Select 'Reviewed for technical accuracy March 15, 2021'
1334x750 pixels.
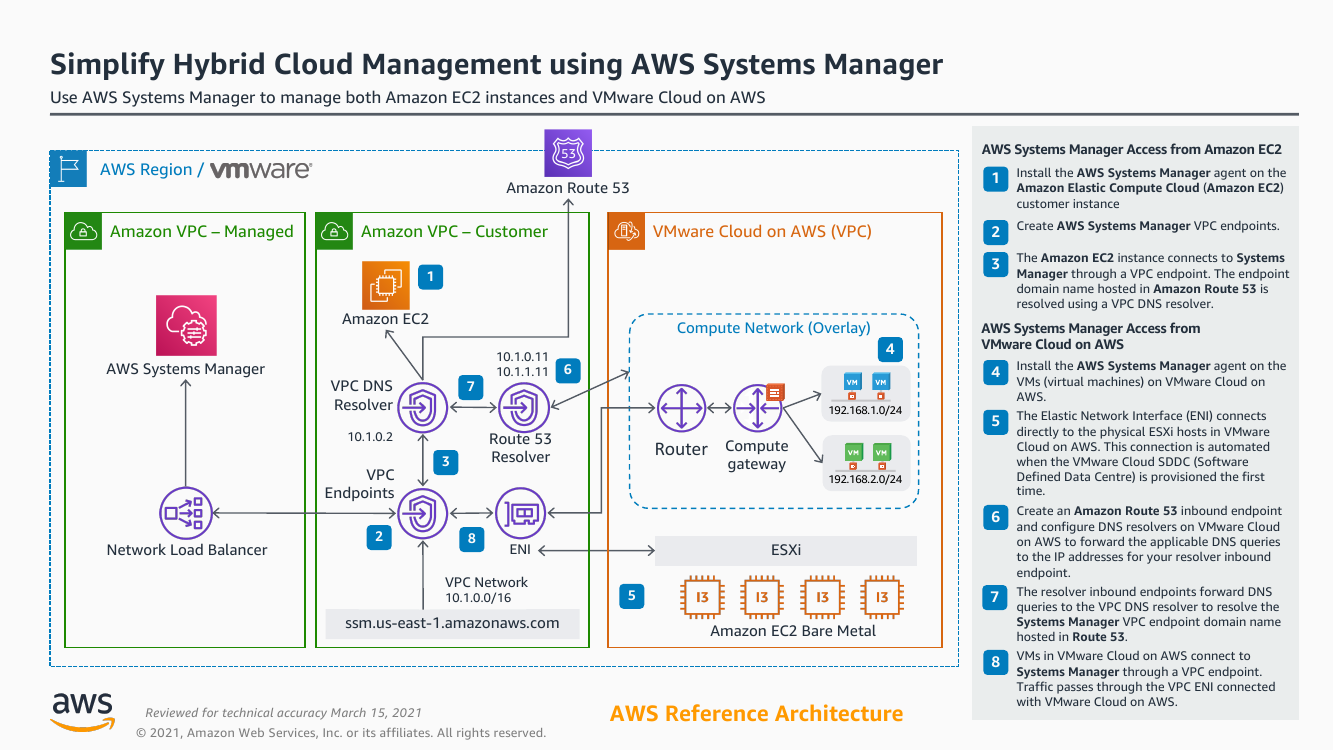283,713
